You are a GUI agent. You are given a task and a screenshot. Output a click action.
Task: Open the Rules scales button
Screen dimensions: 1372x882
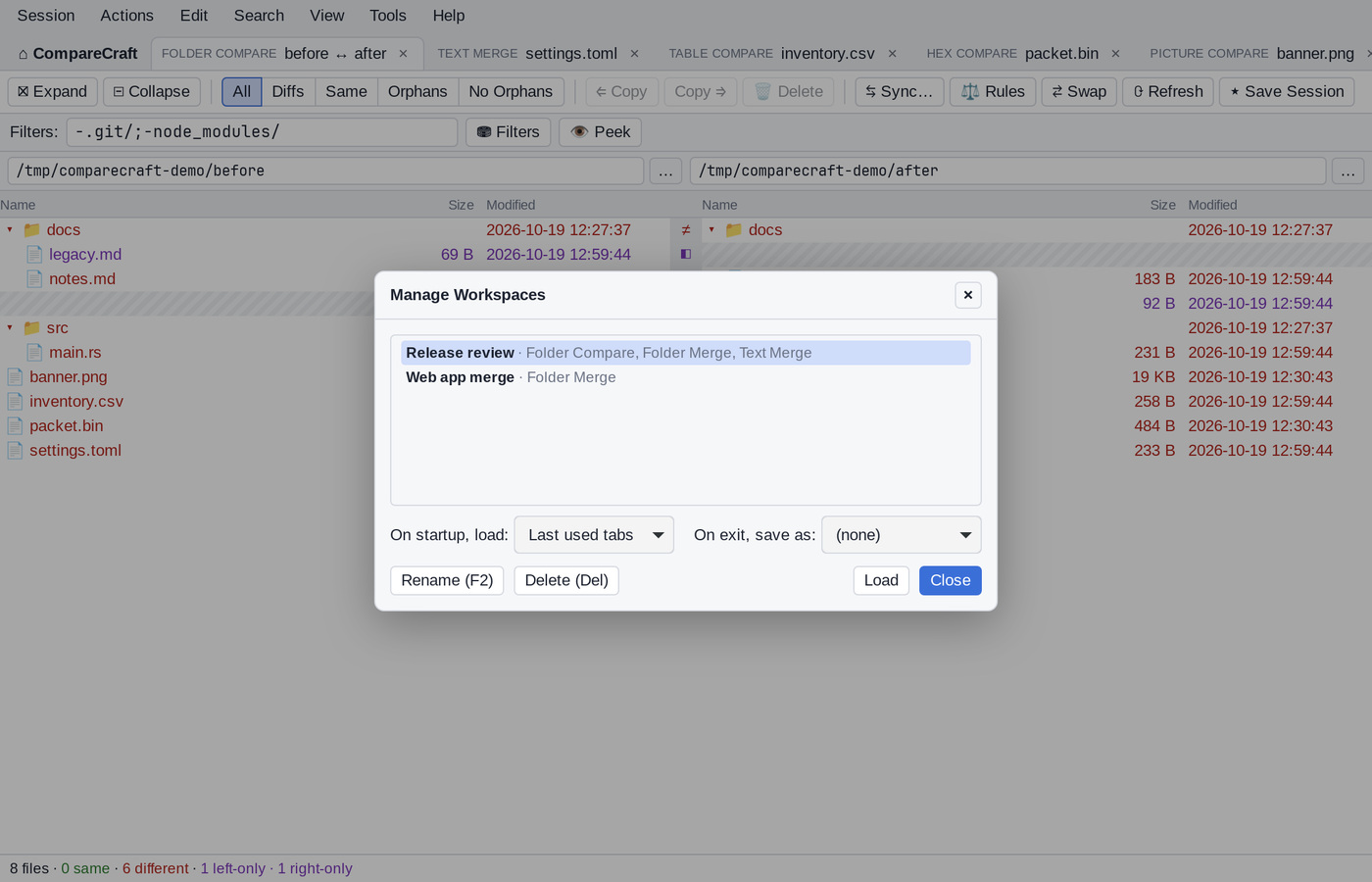coord(993,91)
